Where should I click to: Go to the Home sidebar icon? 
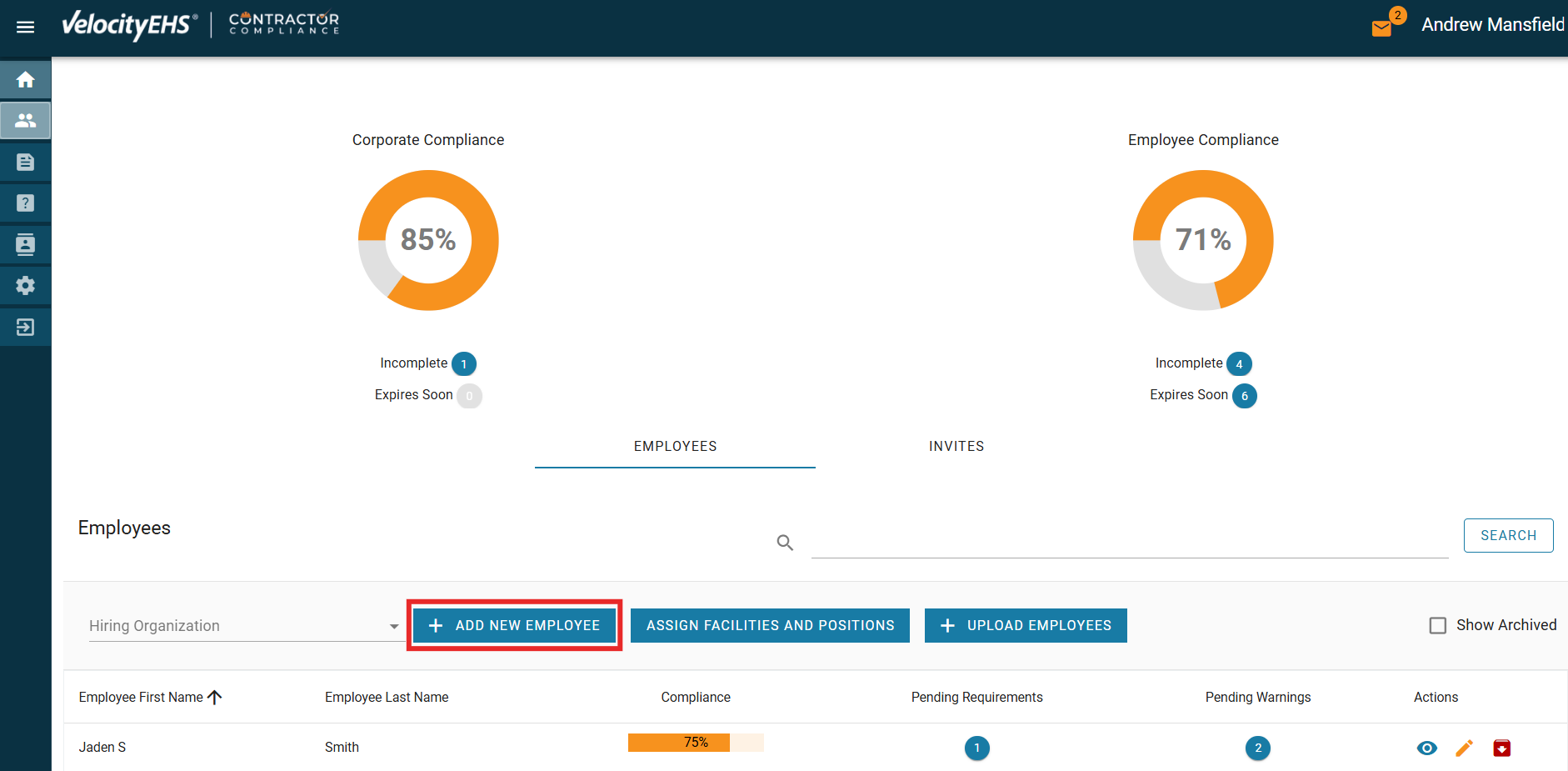25,79
